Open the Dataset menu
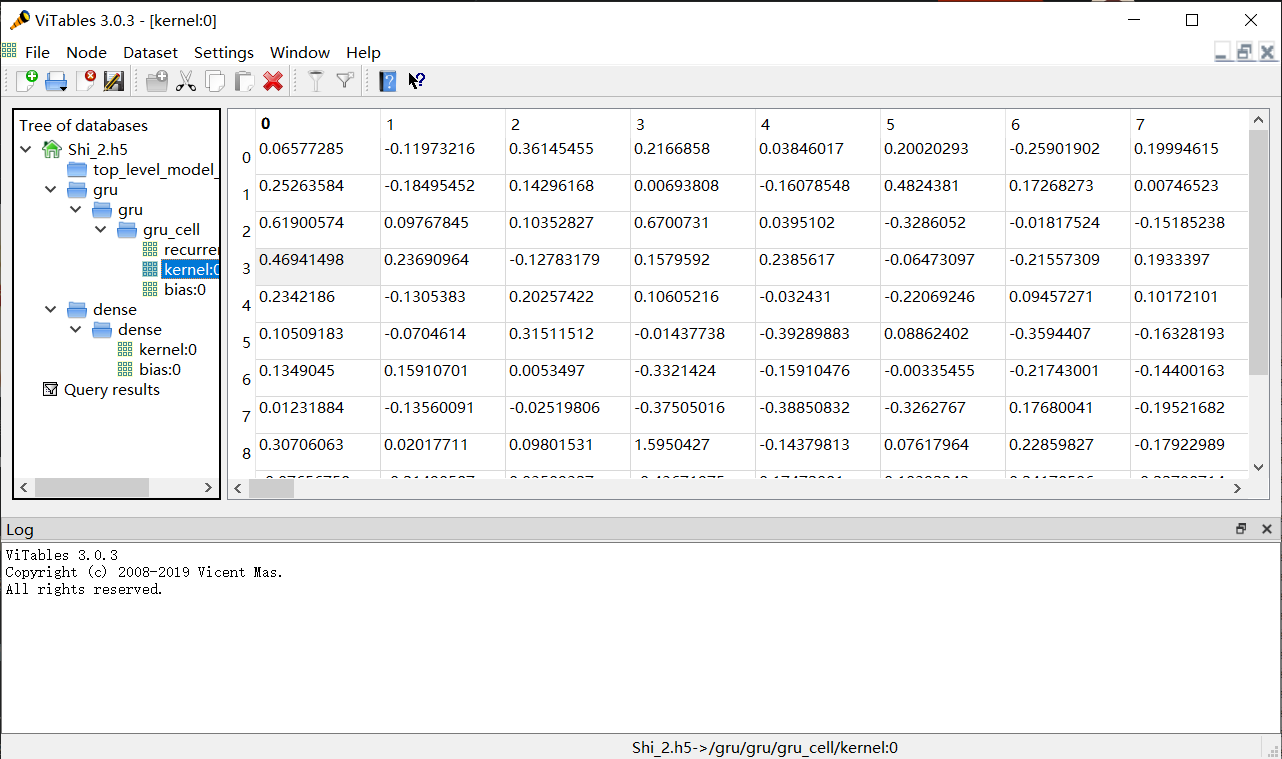The image size is (1282, 759). (150, 52)
